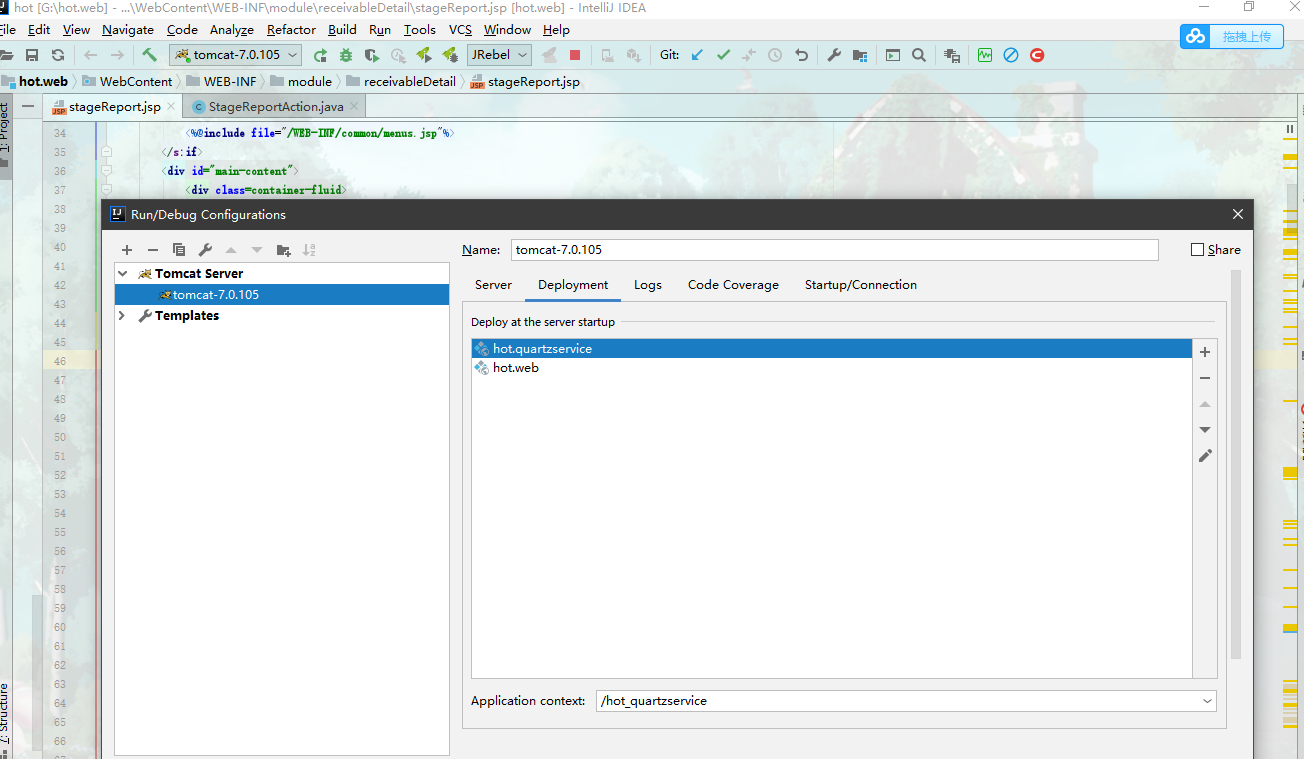
Task: Close the stageReport.jsp editor tab
Action: [171, 107]
